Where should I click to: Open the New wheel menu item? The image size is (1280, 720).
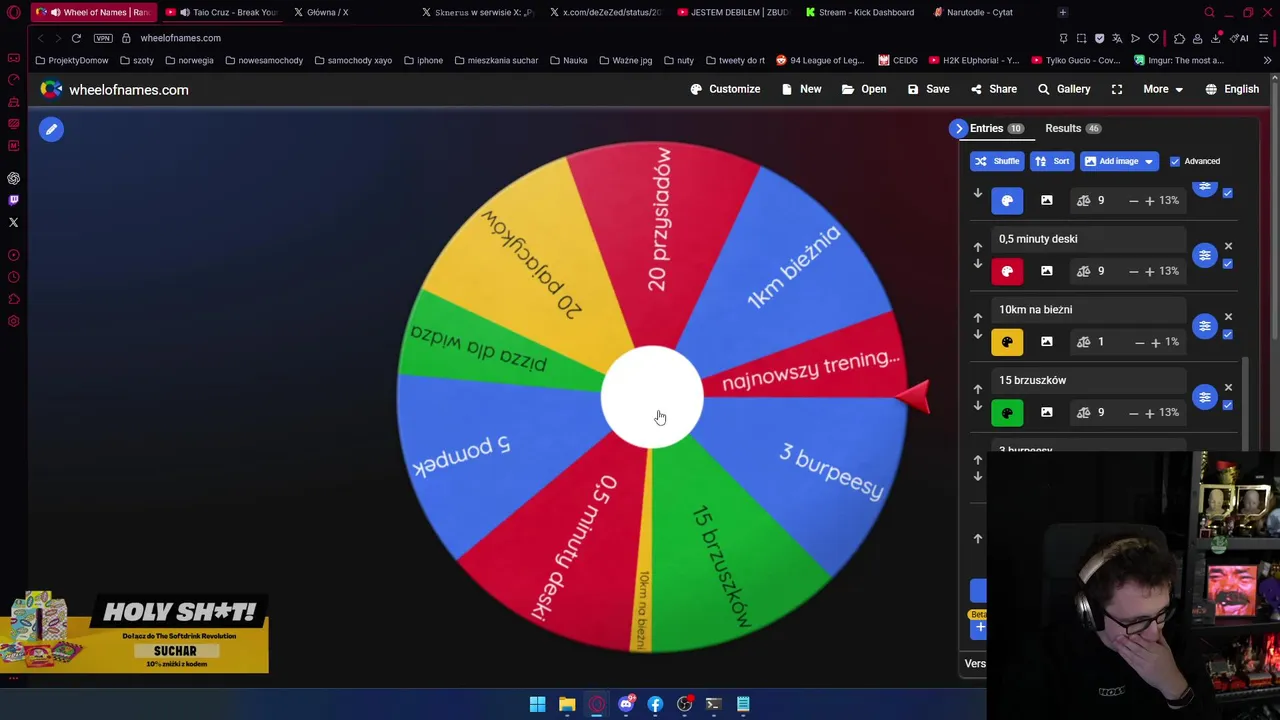pyautogui.click(x=802, y=89)
